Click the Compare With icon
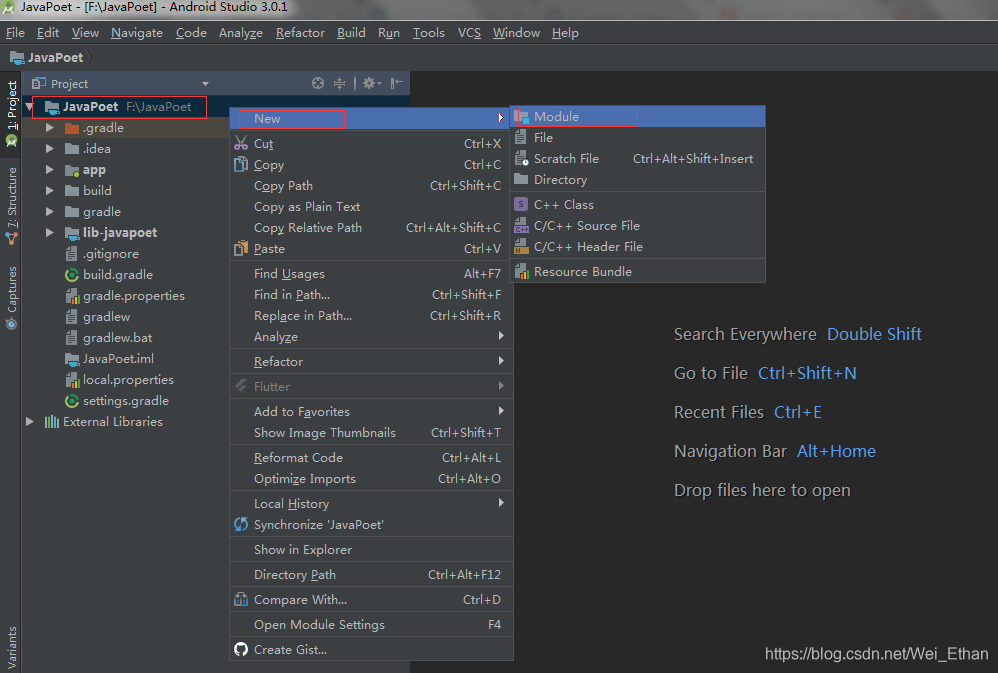This screenshot has height=673, width=998. (241, 599)
